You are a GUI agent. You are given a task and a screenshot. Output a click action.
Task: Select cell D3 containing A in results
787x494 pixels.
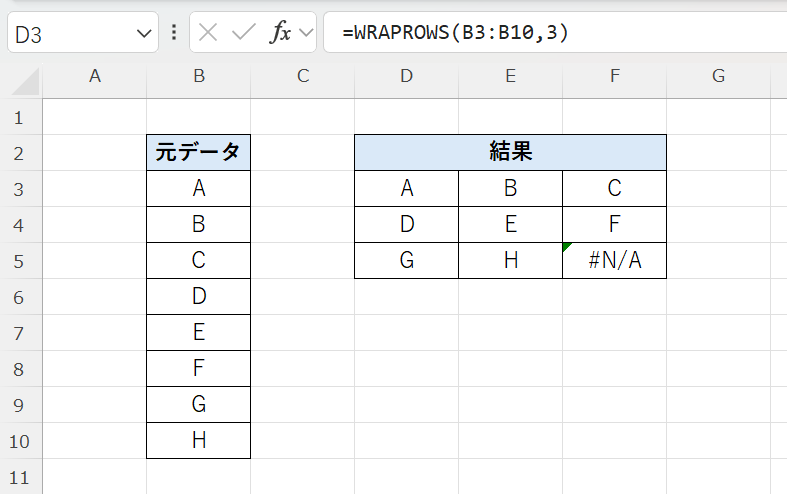(x=406, y=188)
